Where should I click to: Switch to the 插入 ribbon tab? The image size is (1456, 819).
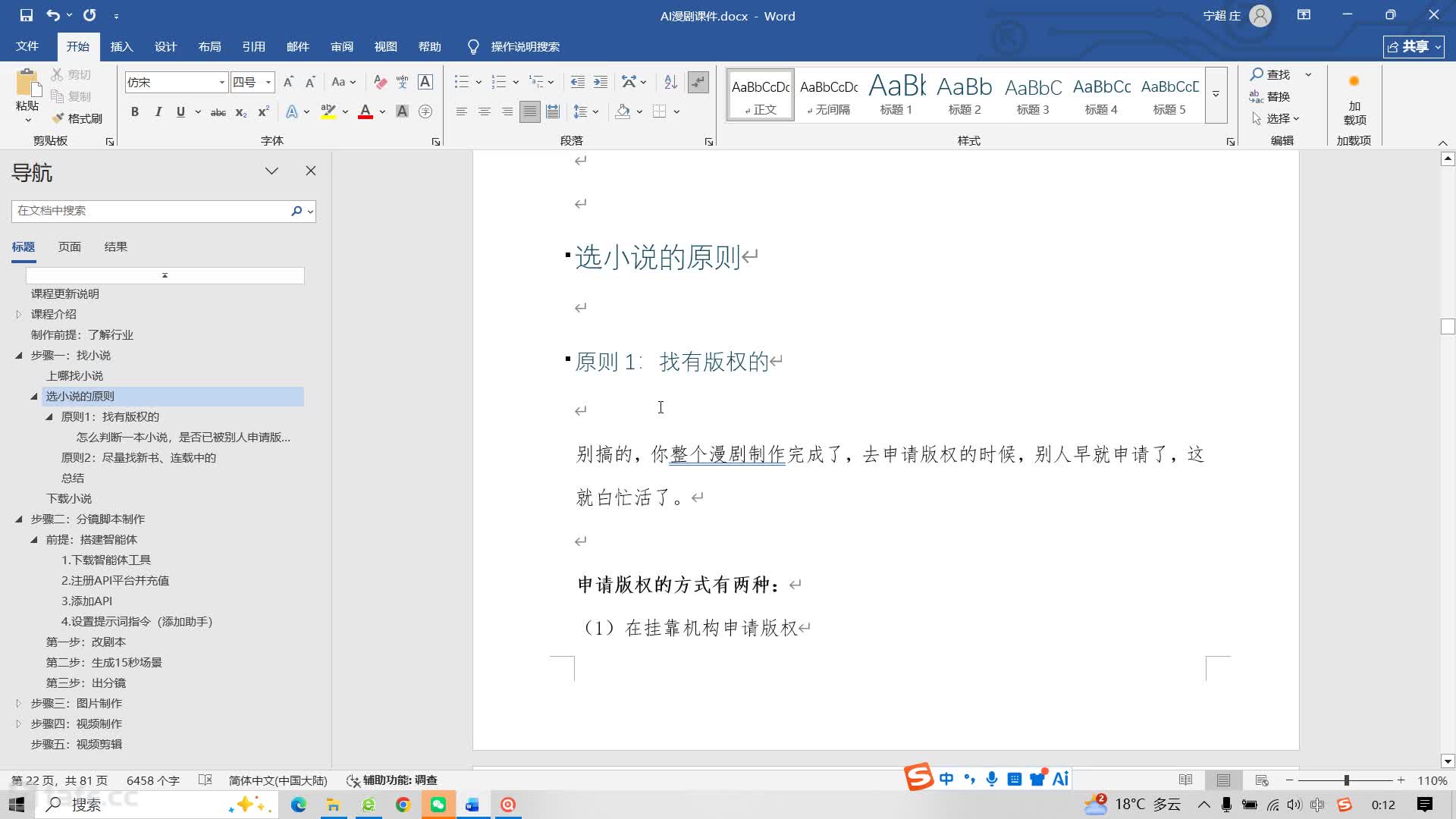coord(121,46)
